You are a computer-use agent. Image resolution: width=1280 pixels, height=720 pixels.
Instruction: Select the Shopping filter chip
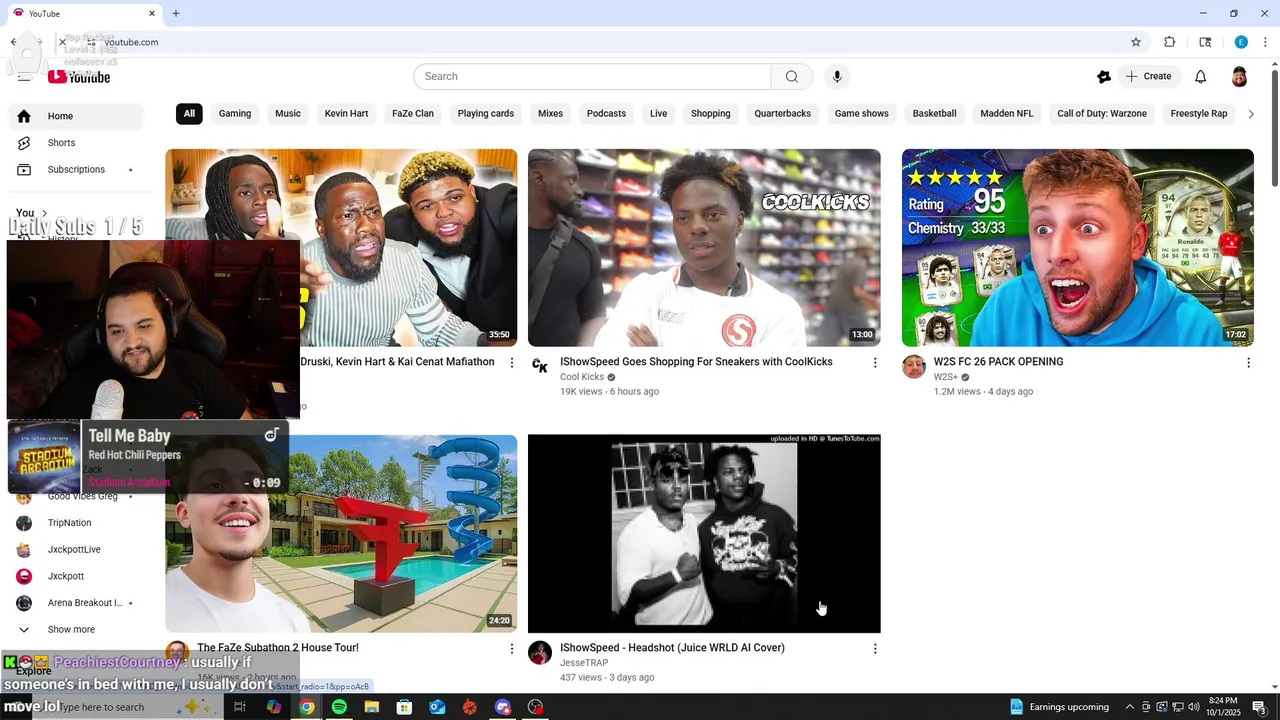tap(711, 114)
